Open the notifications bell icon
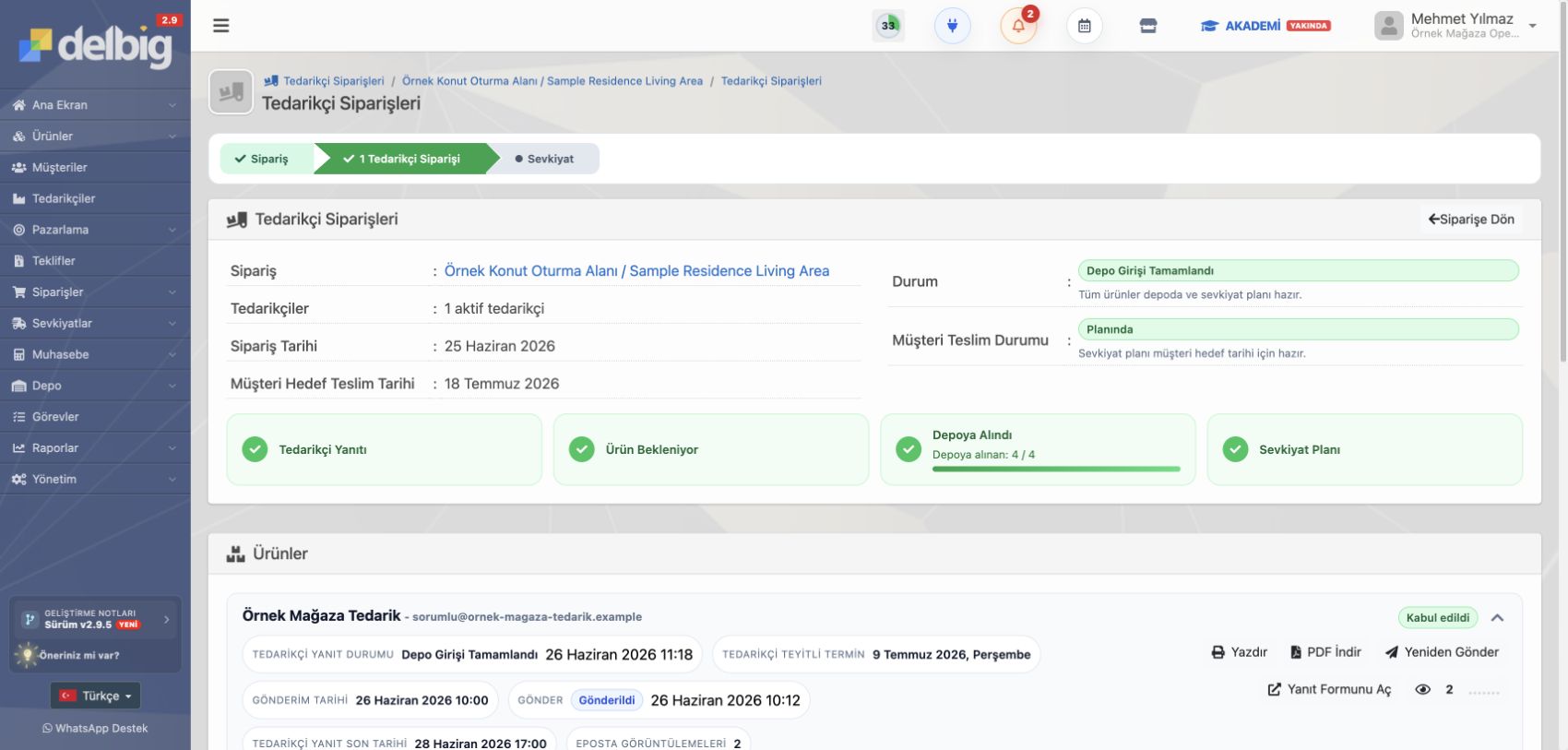1568x750 pixels. pos(1018,26)
